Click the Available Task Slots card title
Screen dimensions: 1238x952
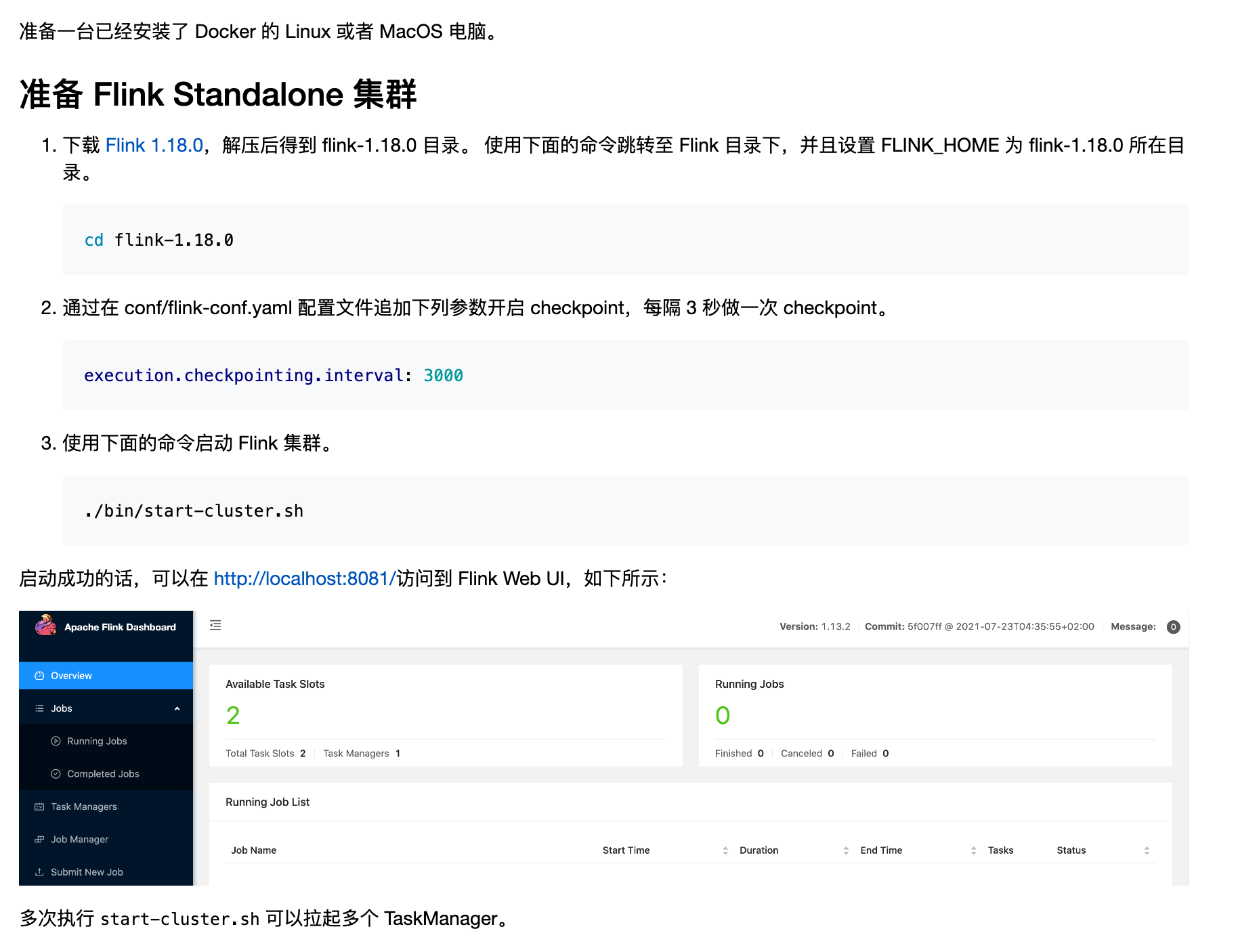275,685
